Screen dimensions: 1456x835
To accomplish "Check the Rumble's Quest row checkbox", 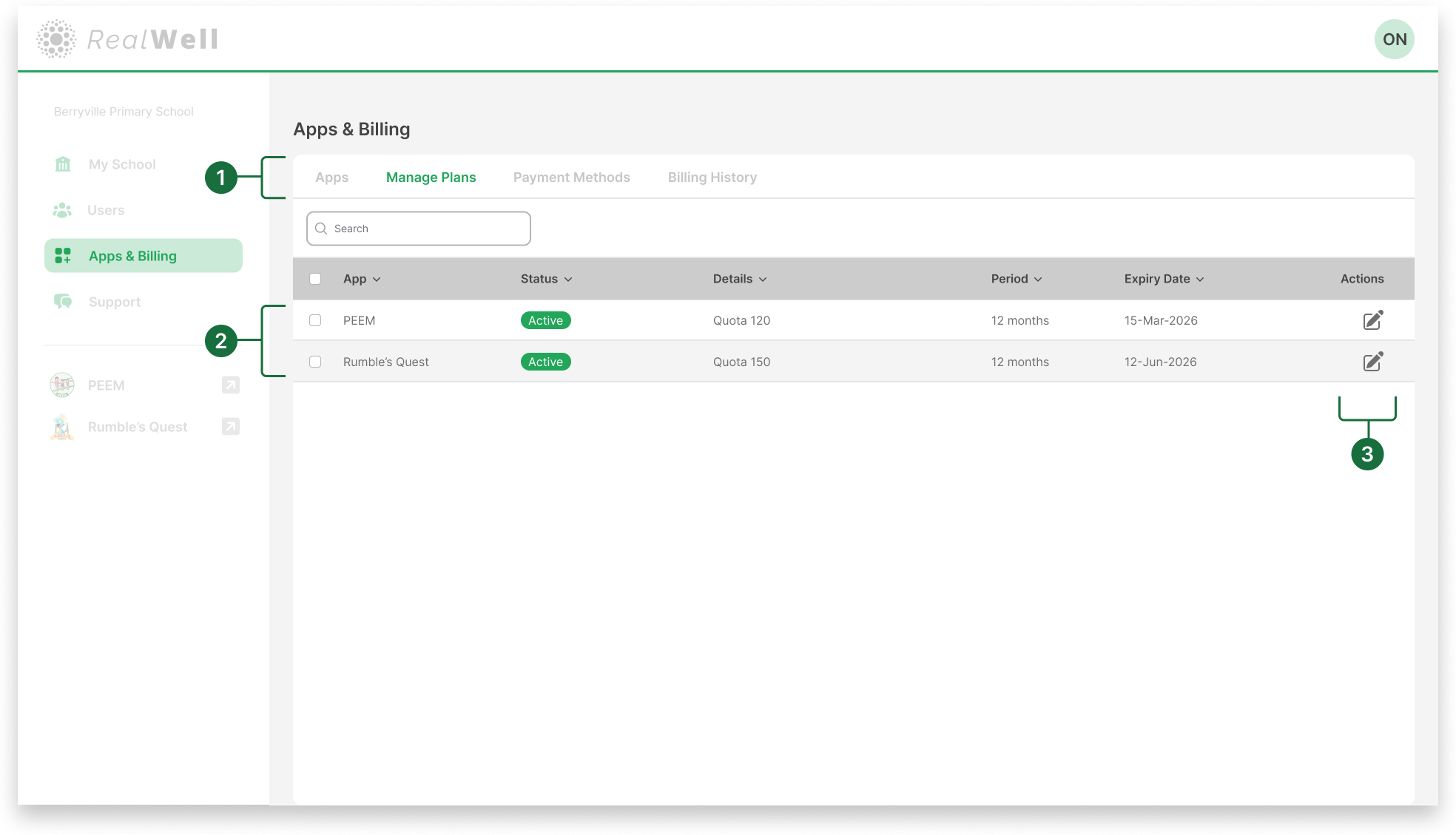I will (x=315, y=361).
